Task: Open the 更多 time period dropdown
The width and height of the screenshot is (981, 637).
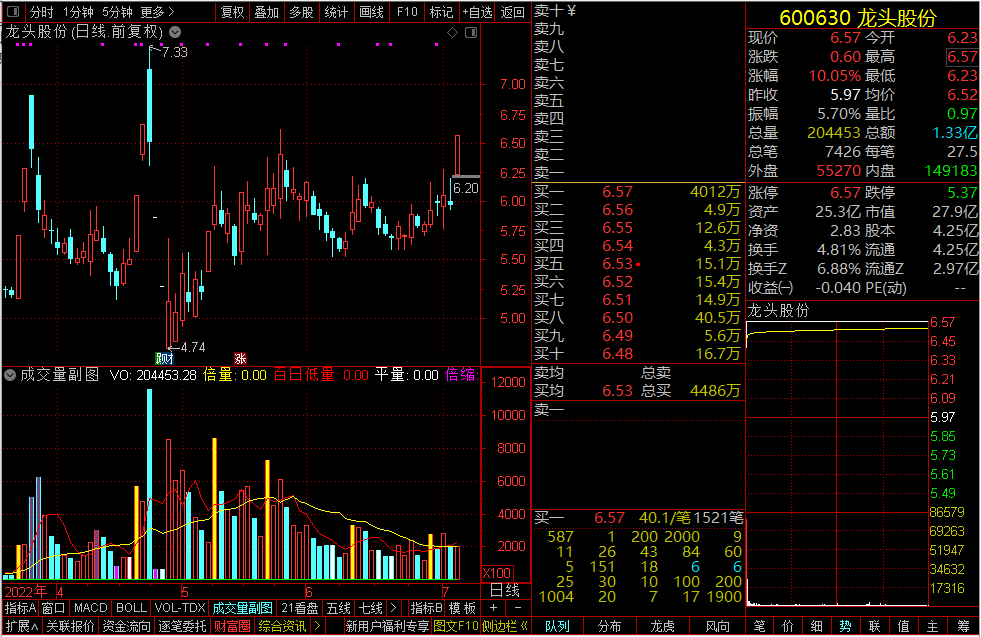Action: pos(157,12)
